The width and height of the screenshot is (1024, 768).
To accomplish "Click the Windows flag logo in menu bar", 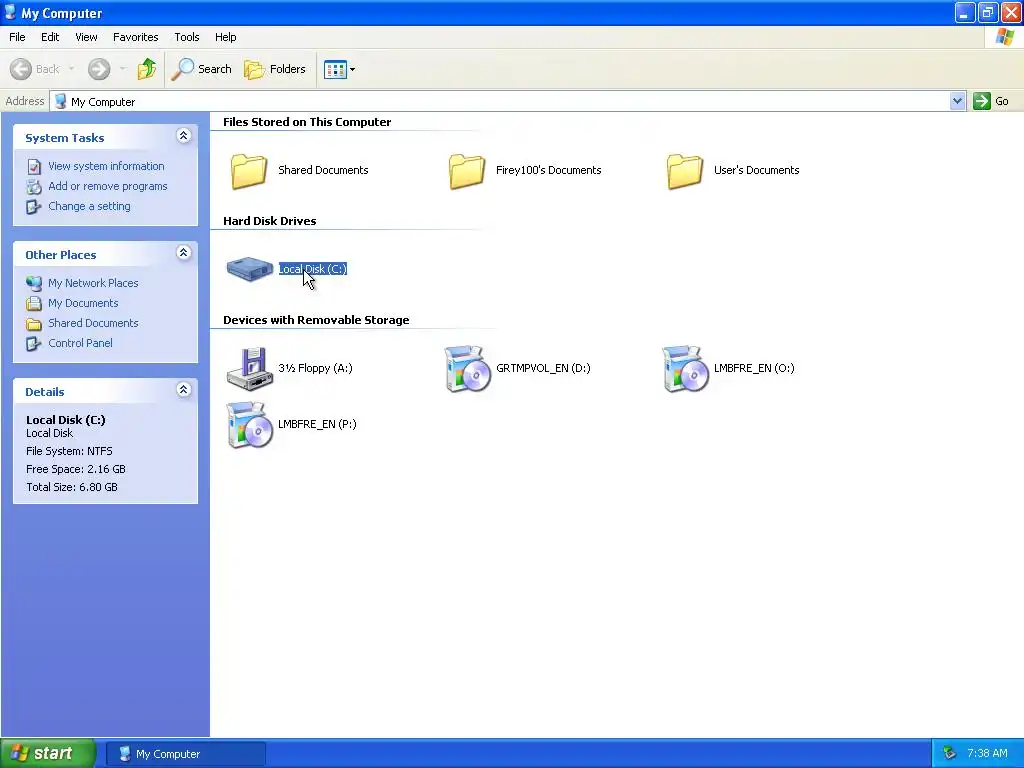I will coord(1004,37).
